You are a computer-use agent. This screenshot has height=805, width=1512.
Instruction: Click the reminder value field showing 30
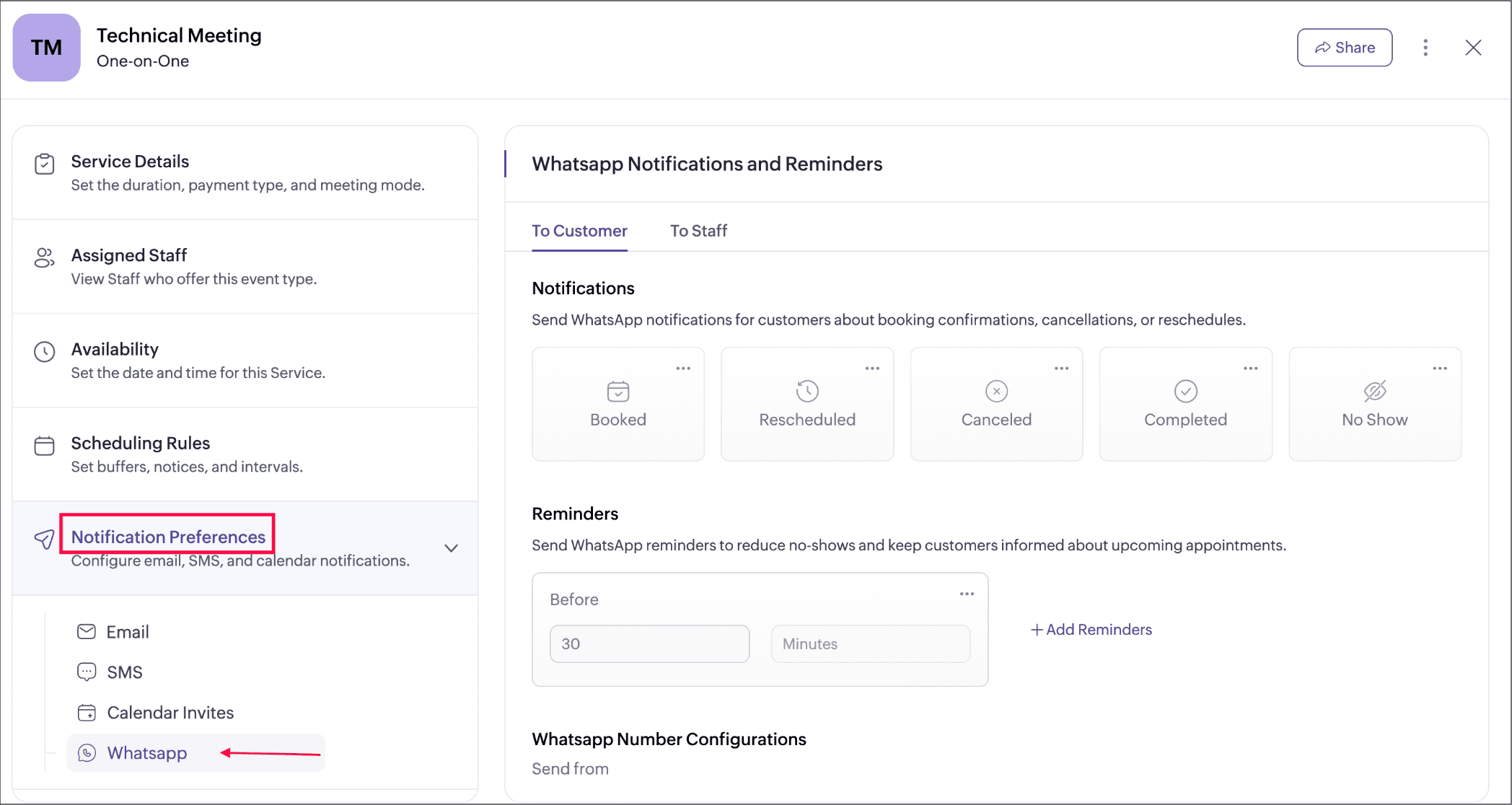point(649,643)
